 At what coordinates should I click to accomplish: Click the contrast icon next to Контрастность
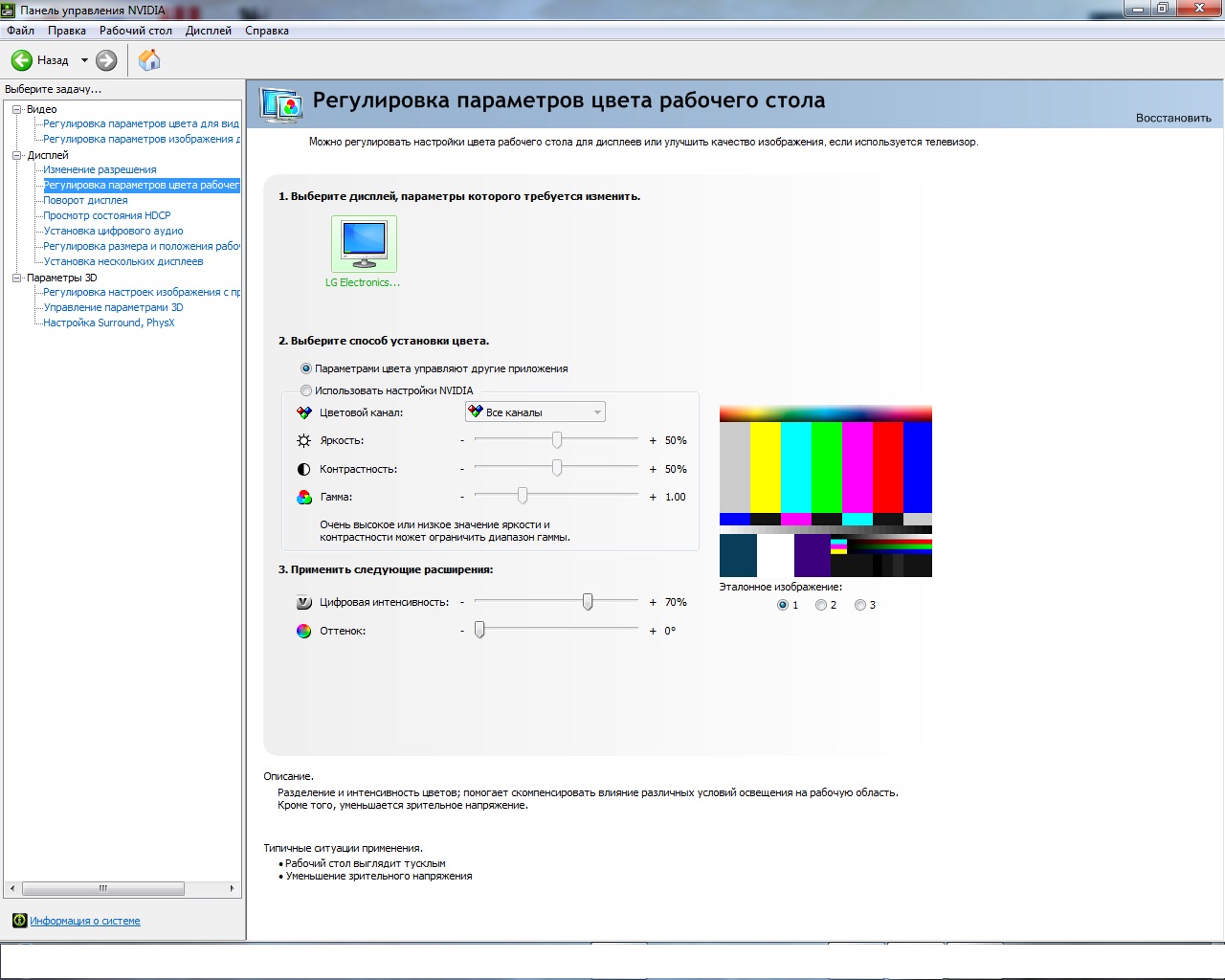[x=303, y=469]
